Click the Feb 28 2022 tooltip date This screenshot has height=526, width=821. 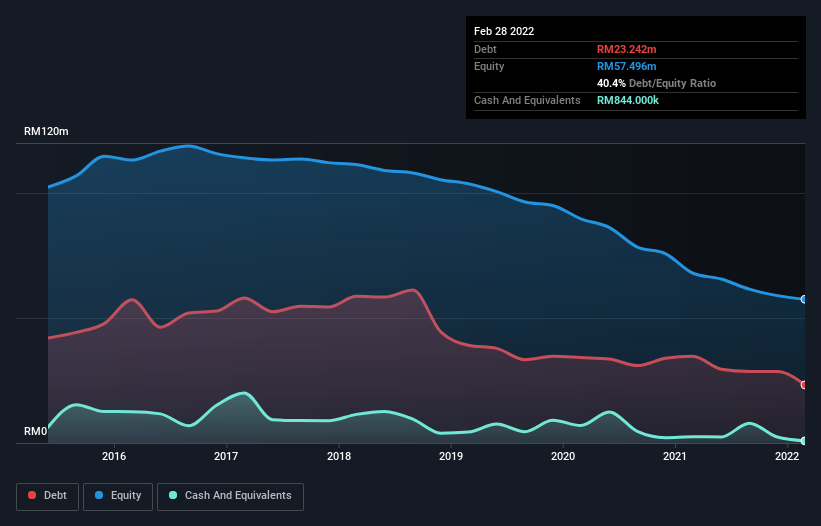click(x=504, y=31)
